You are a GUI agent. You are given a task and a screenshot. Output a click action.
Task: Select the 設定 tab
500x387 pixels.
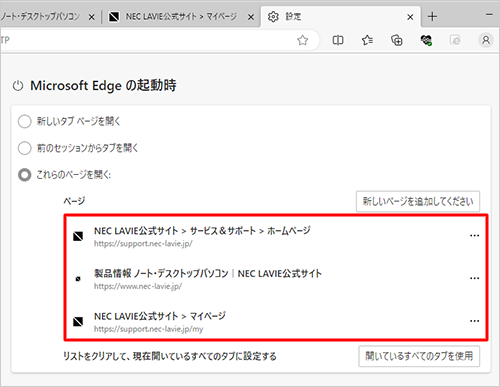coord(341,16)
